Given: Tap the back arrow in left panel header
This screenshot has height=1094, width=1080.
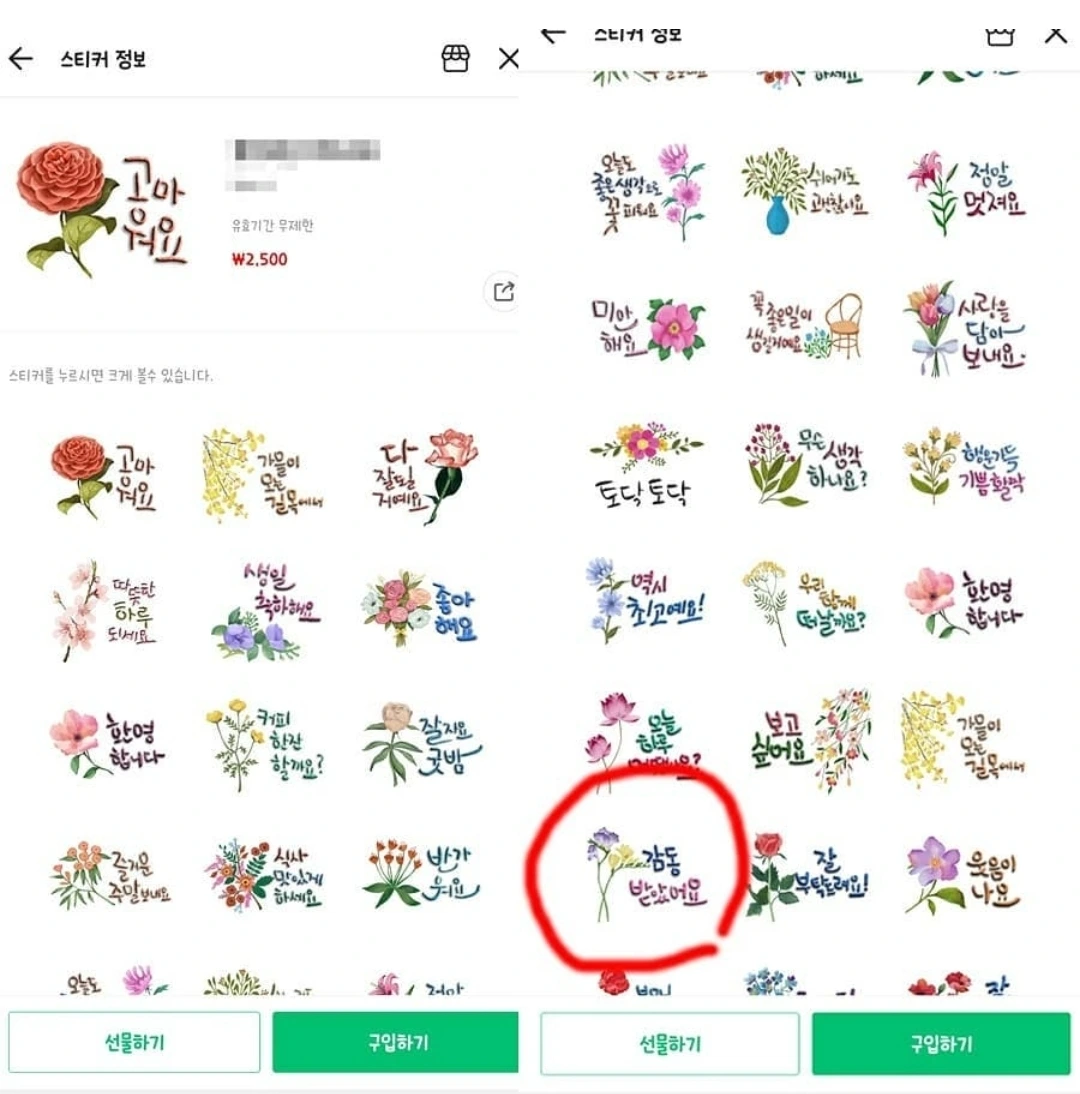Looking at the screenshot, I should [21, 59].
